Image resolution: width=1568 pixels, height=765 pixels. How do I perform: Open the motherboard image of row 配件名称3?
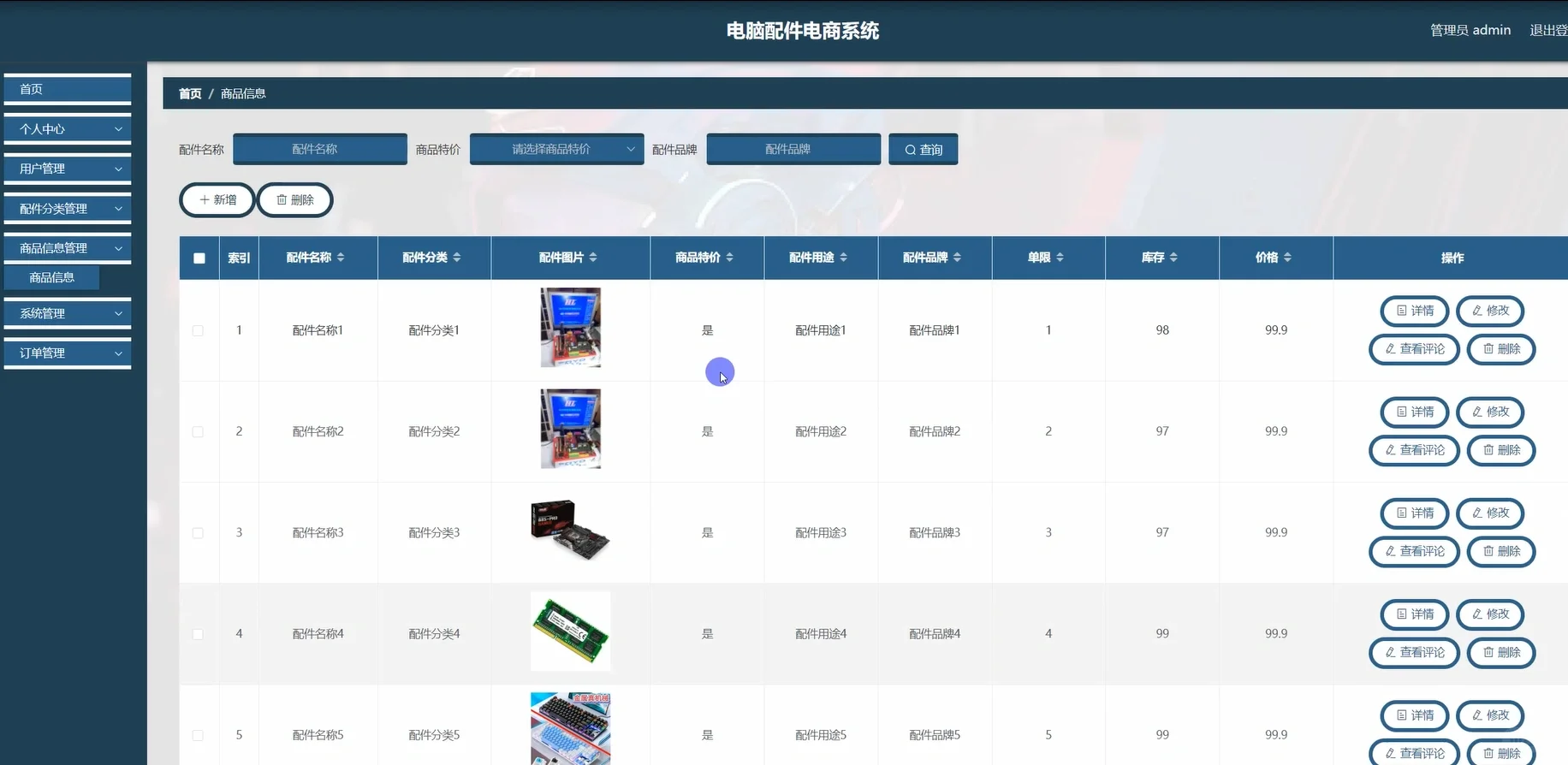click(x=571, y=531)
